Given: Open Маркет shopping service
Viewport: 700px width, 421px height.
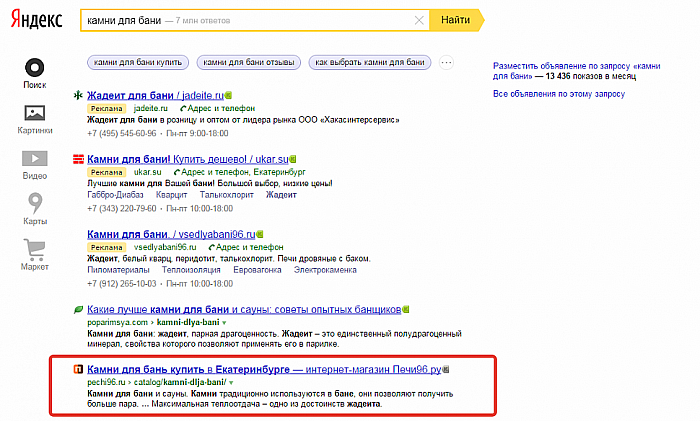Looking at the screenshot, I should click(x=35, y=255).
